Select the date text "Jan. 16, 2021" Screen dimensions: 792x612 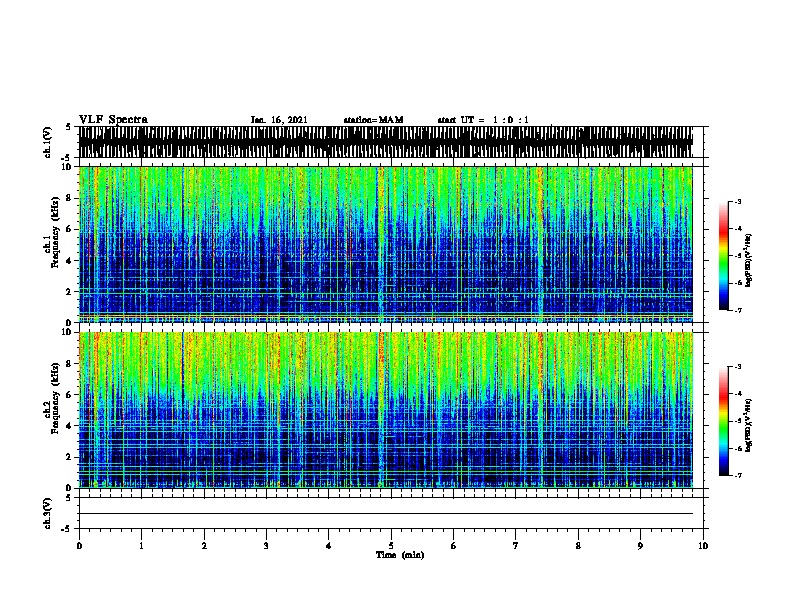279,120
